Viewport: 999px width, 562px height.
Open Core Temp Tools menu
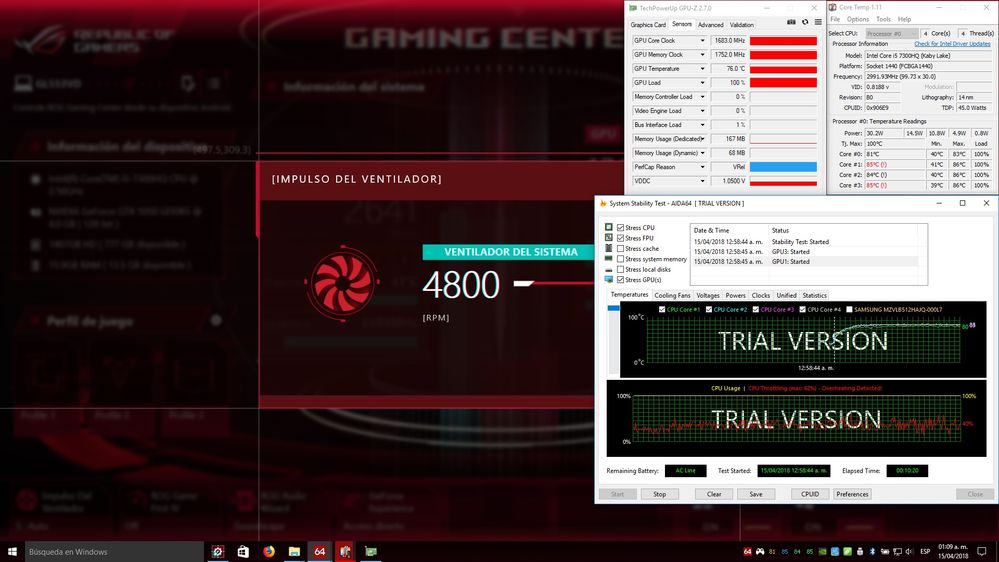coord(883,19)
